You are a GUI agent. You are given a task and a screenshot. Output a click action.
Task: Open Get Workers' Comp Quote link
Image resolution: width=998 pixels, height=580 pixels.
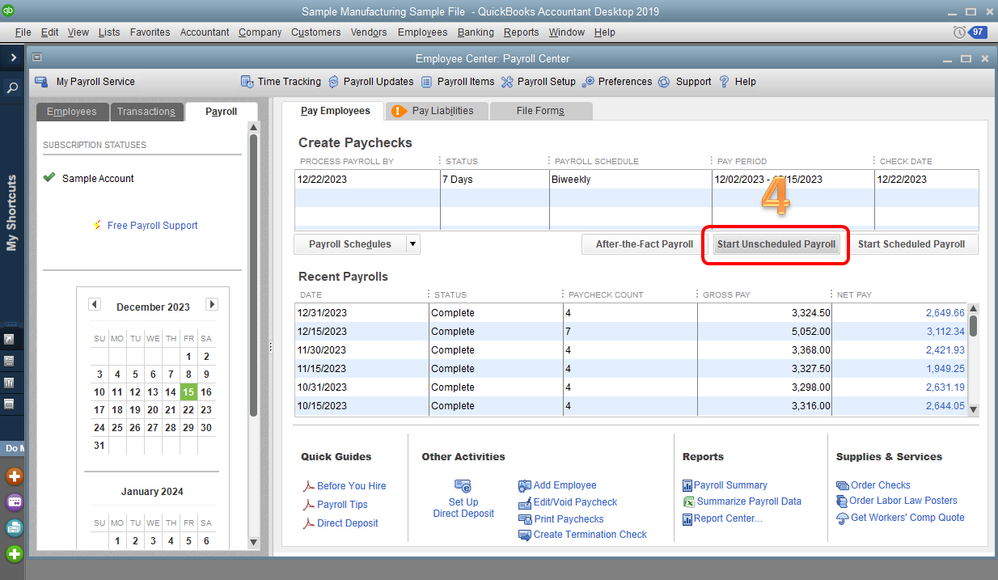click(x=908, y=518)
